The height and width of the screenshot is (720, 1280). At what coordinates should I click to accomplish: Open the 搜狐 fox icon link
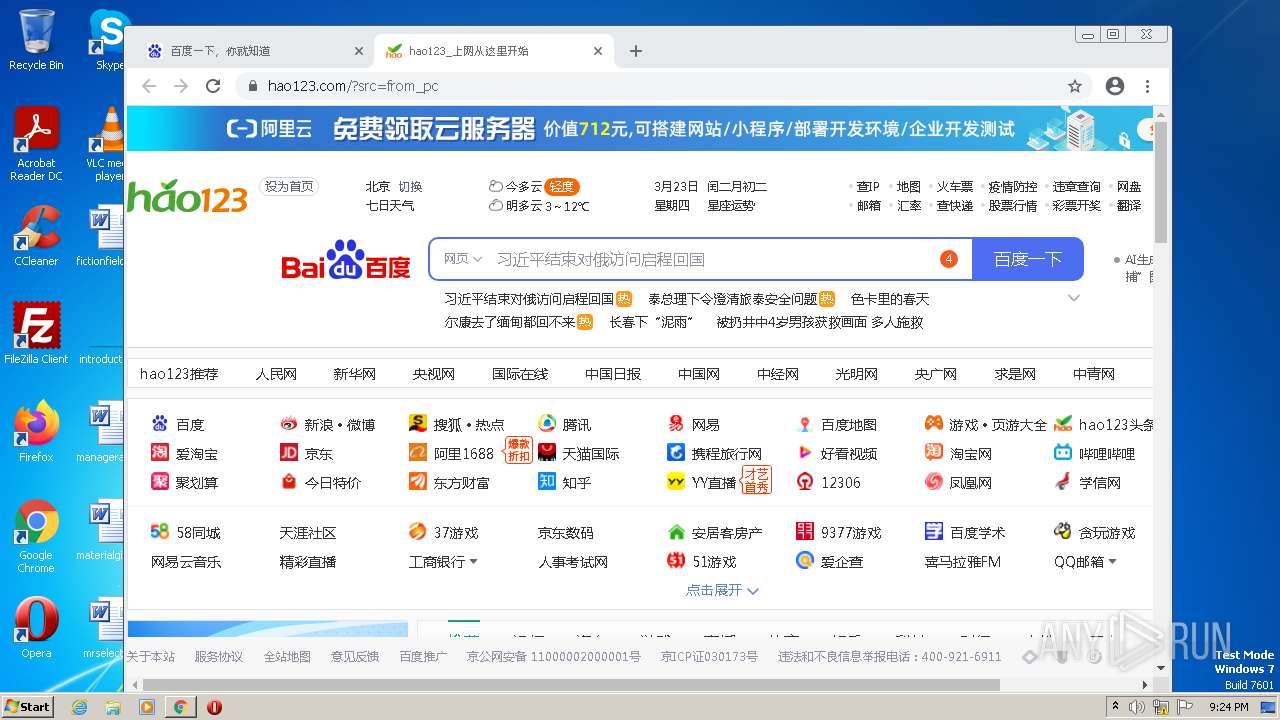(418, 424)
